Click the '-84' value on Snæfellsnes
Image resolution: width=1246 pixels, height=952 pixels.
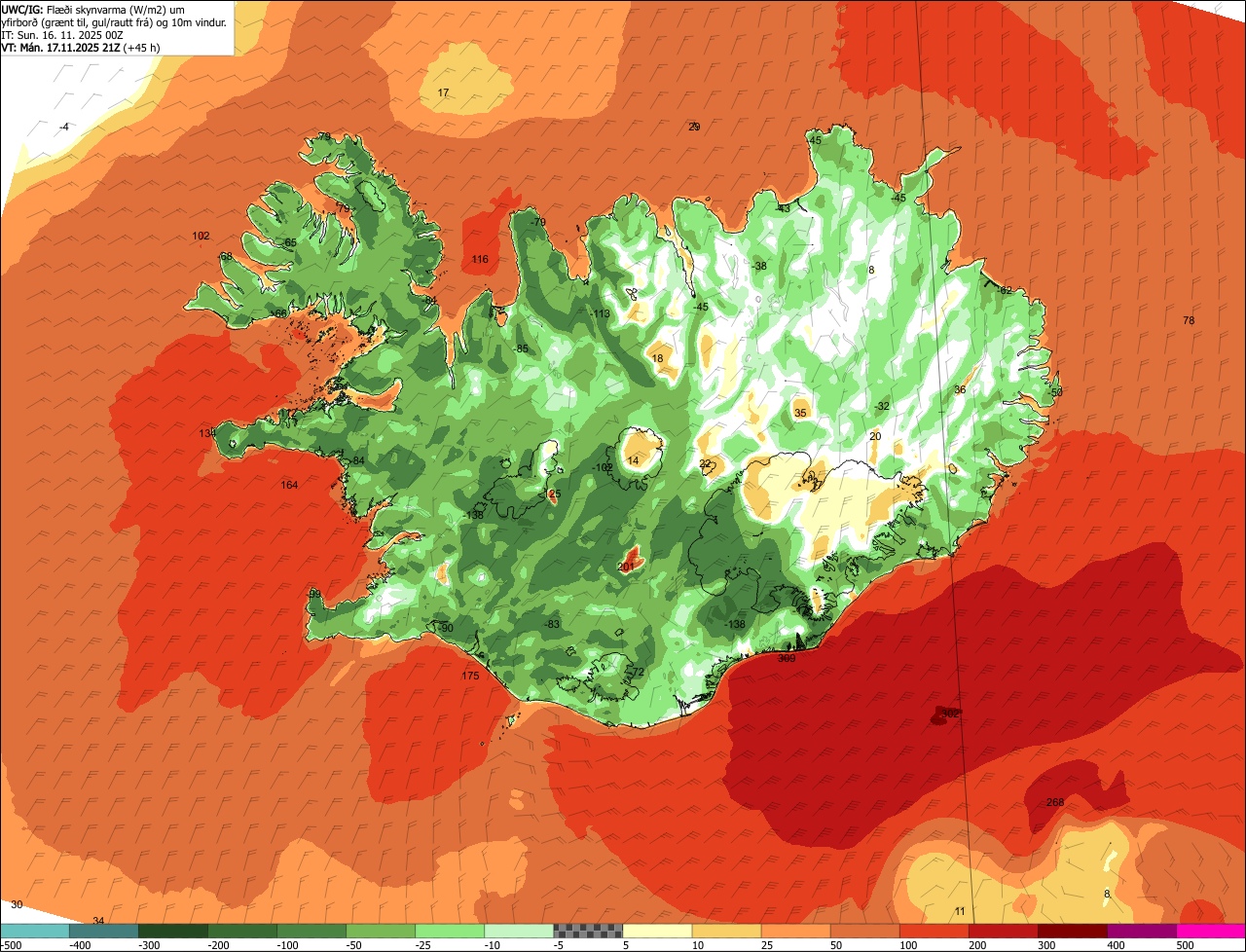coord(356,460)
